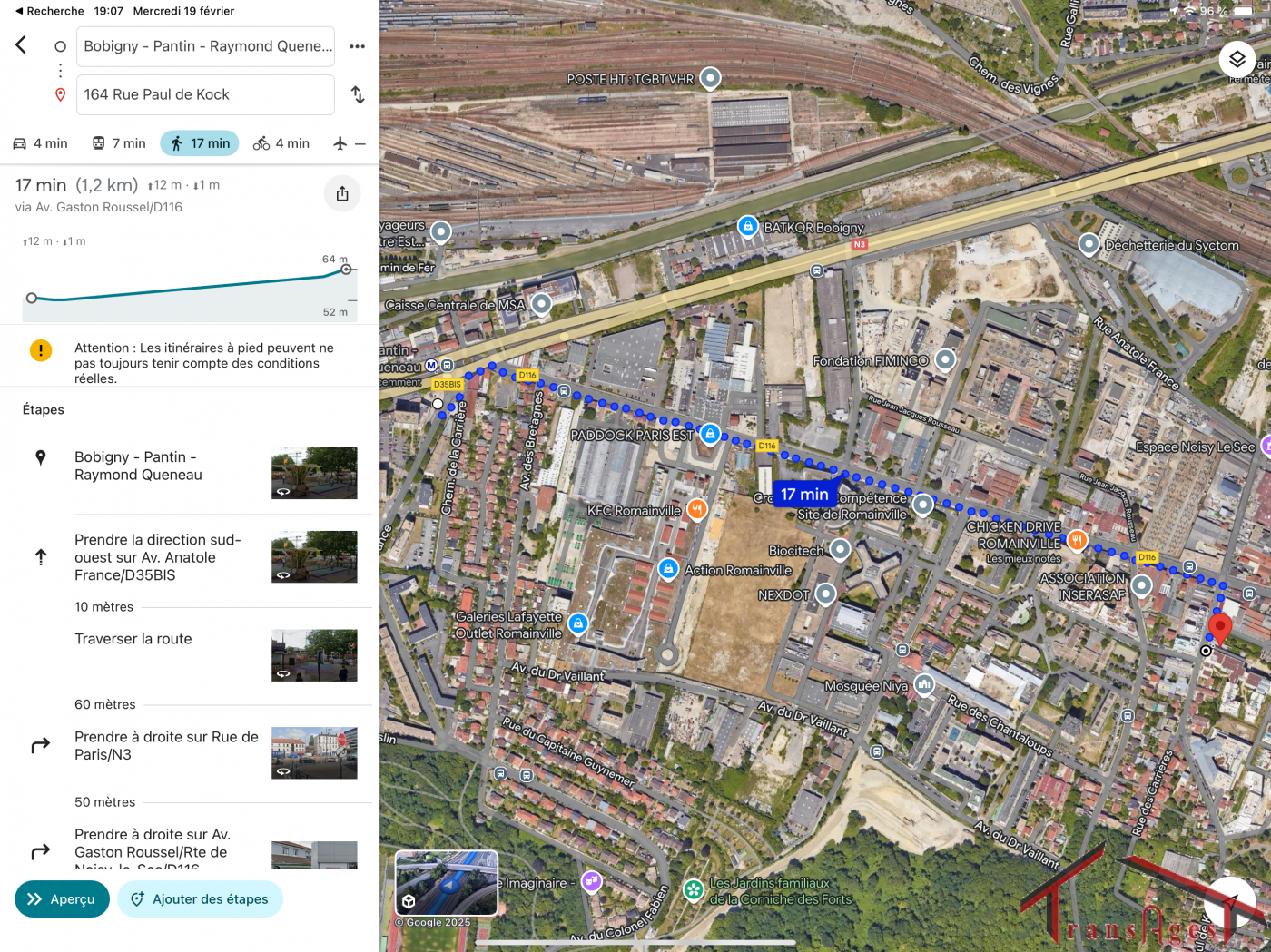The height and width of the screenshot is (952, 1271).
Task: Edit destination 164 Rue Paul de Kock
Action: coord(205,94)
